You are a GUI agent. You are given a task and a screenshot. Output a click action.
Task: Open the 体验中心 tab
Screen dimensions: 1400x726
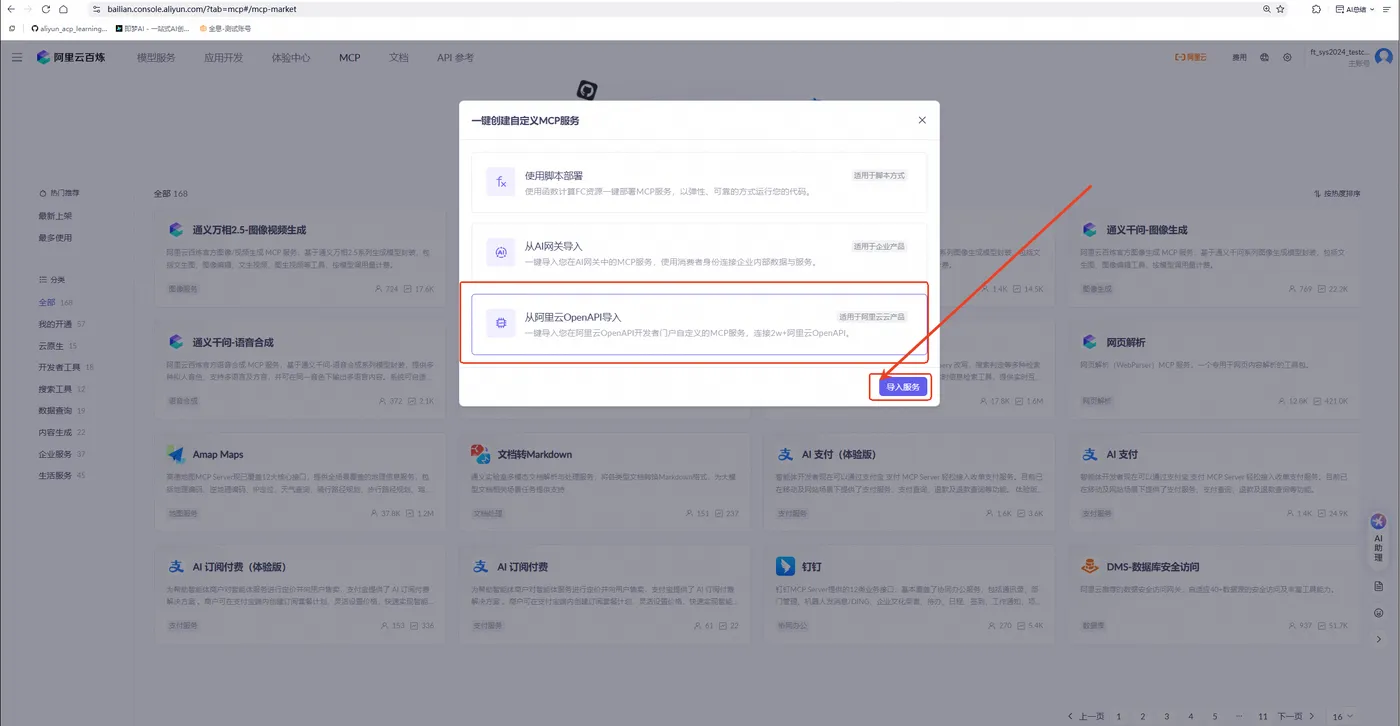291,58
